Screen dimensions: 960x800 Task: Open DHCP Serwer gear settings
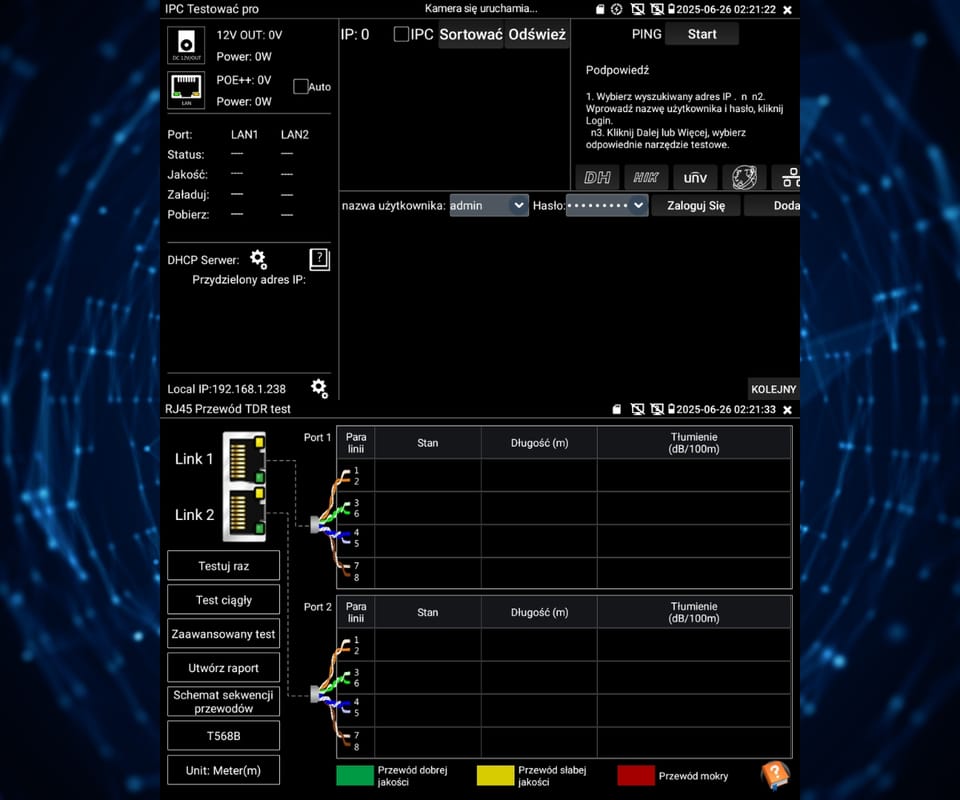258,260
